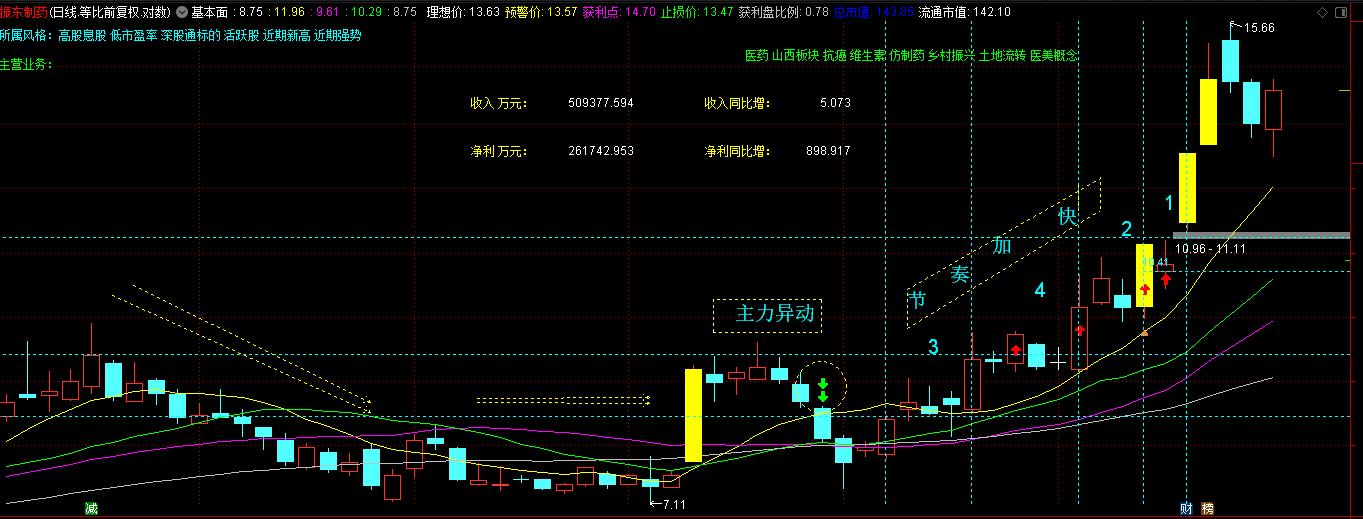The width and height of the screenshot is (1363, 519).
Task: Select the 活跃股 style tag
Action: [x=241, y=35]
